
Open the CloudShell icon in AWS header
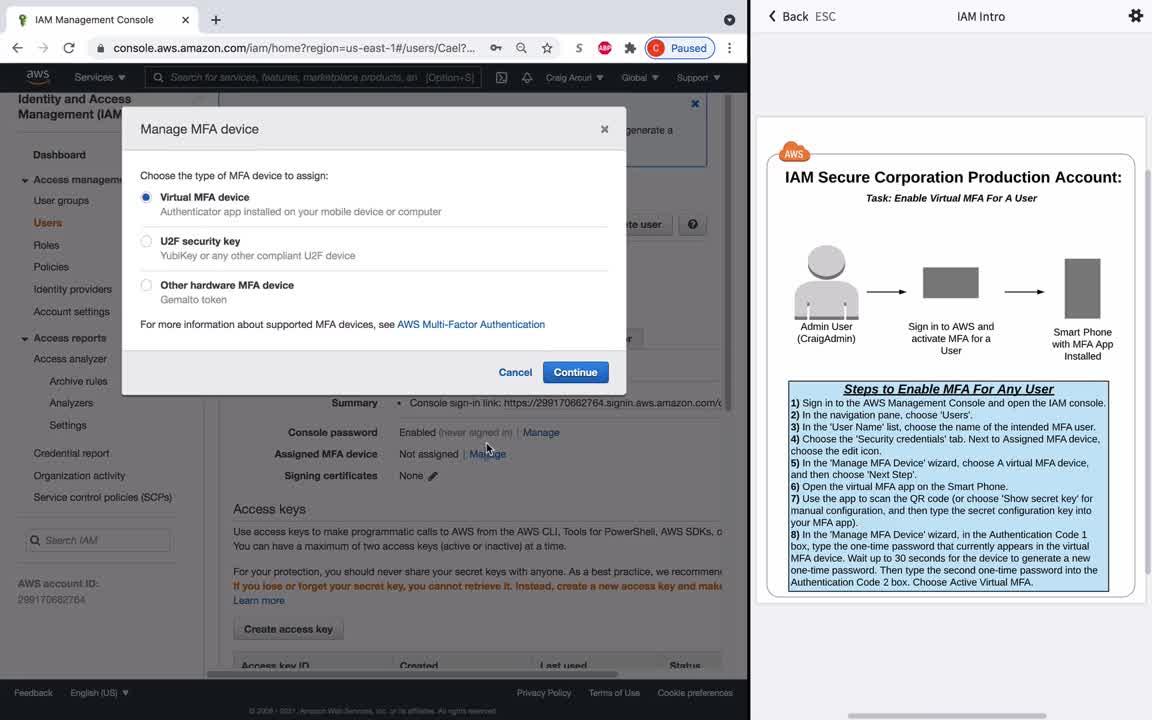click(x=501, y=77)
